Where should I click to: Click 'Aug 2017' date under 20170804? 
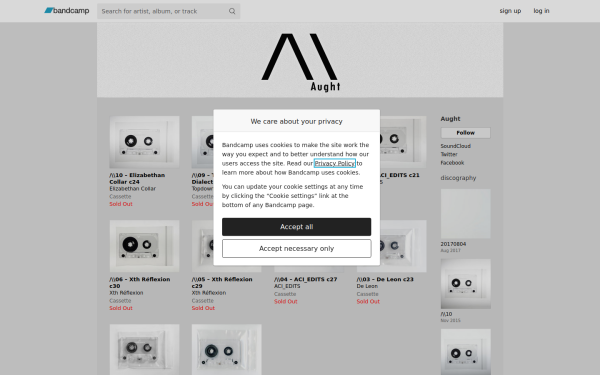(450, 250)
